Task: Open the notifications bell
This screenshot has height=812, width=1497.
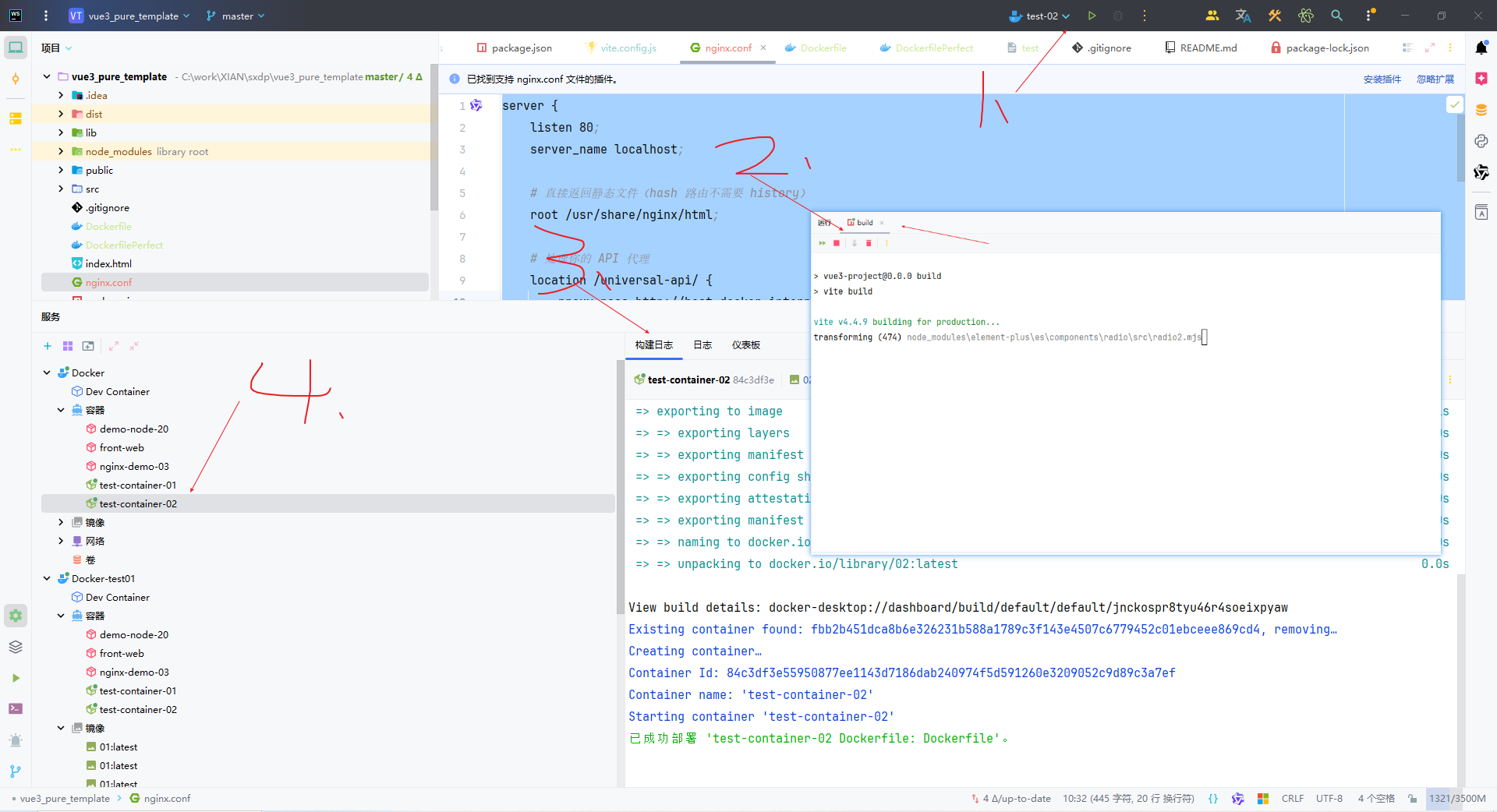Action: (x=1481, y=48)
